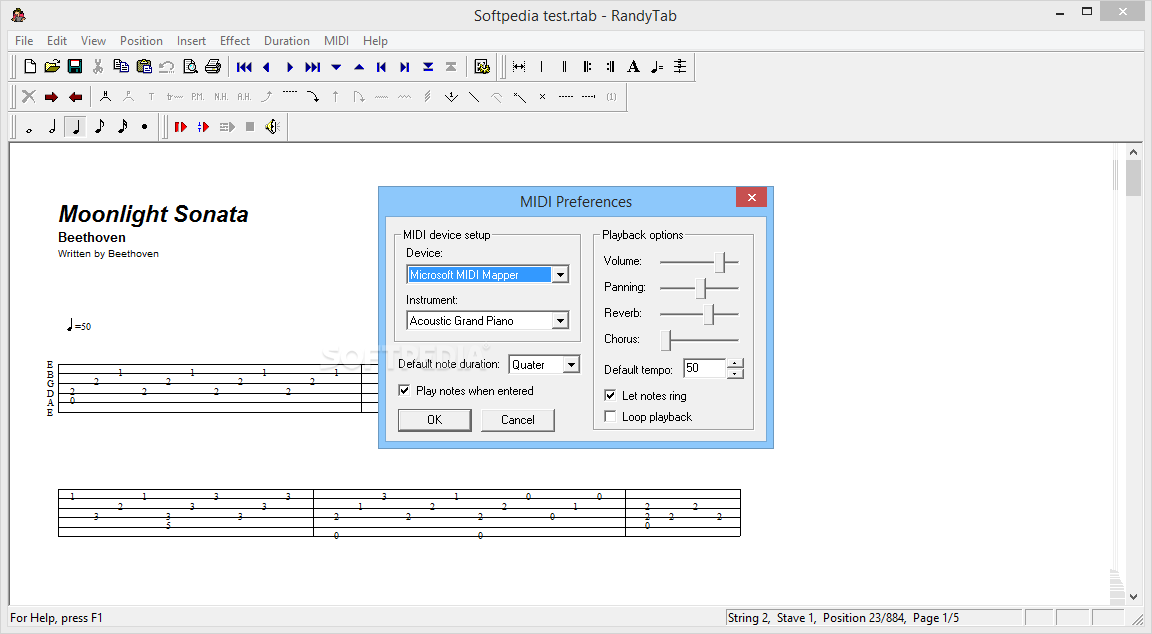Click the Volume slider handle
Viewport: 1152px width, 634px height.
click(x=720, y=262)
